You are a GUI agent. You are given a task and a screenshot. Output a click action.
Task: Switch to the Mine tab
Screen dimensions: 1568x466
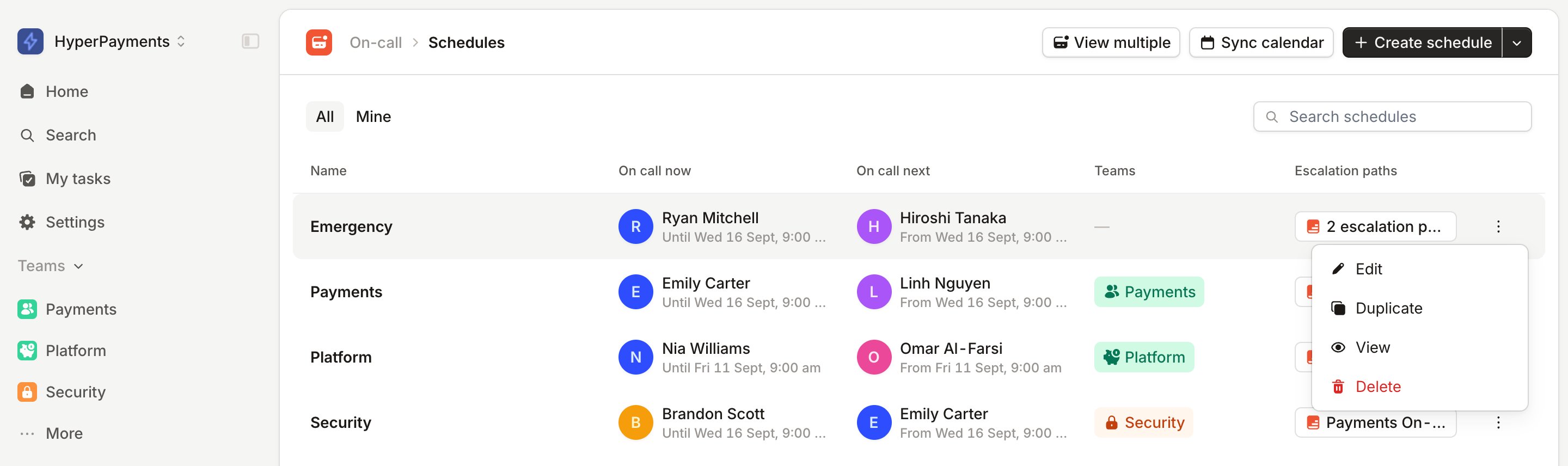(x=373, y=116)
